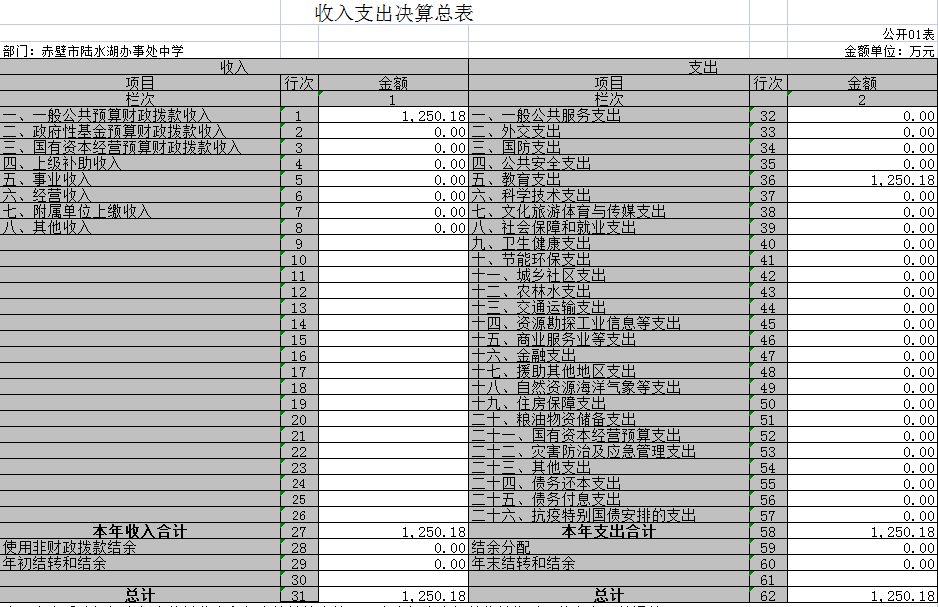This screenshot has height=607, width=938.
Task: Select the 本年收入合计 cell
Action: [140, 531]
